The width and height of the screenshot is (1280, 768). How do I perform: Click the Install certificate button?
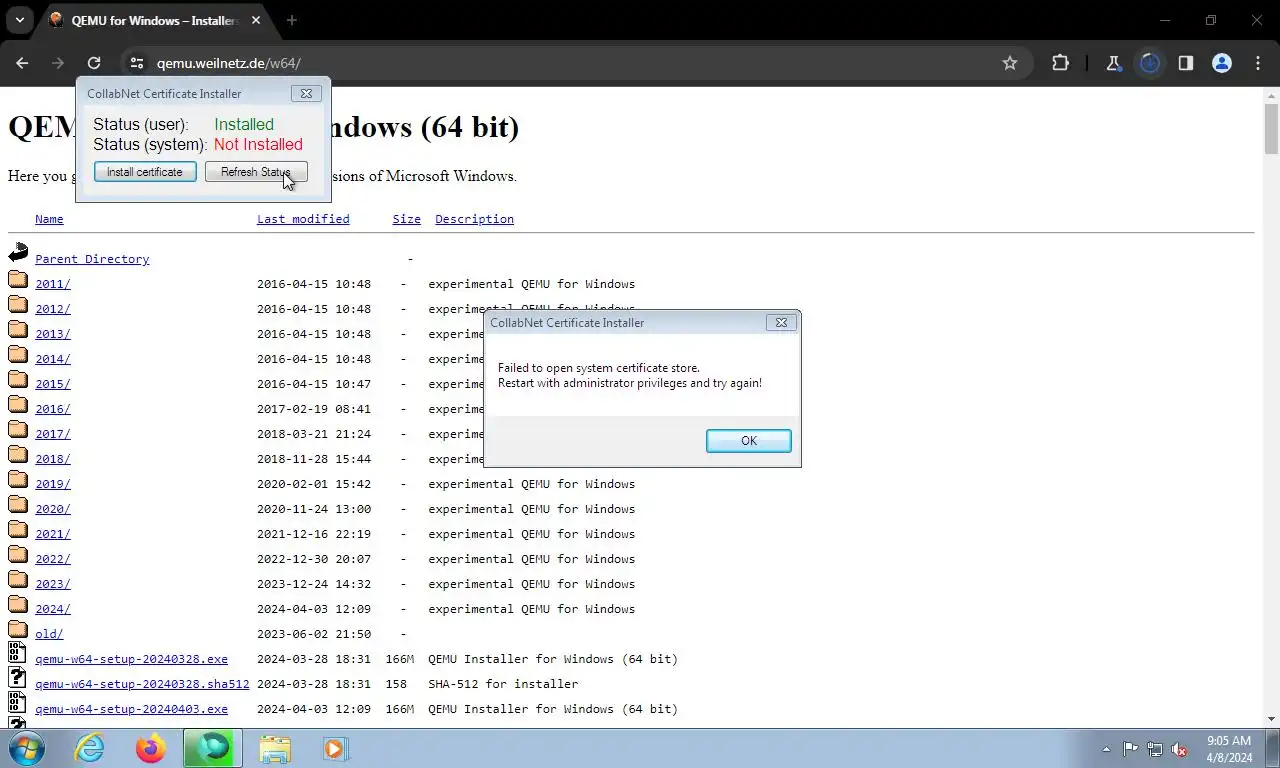pos(145,172)
